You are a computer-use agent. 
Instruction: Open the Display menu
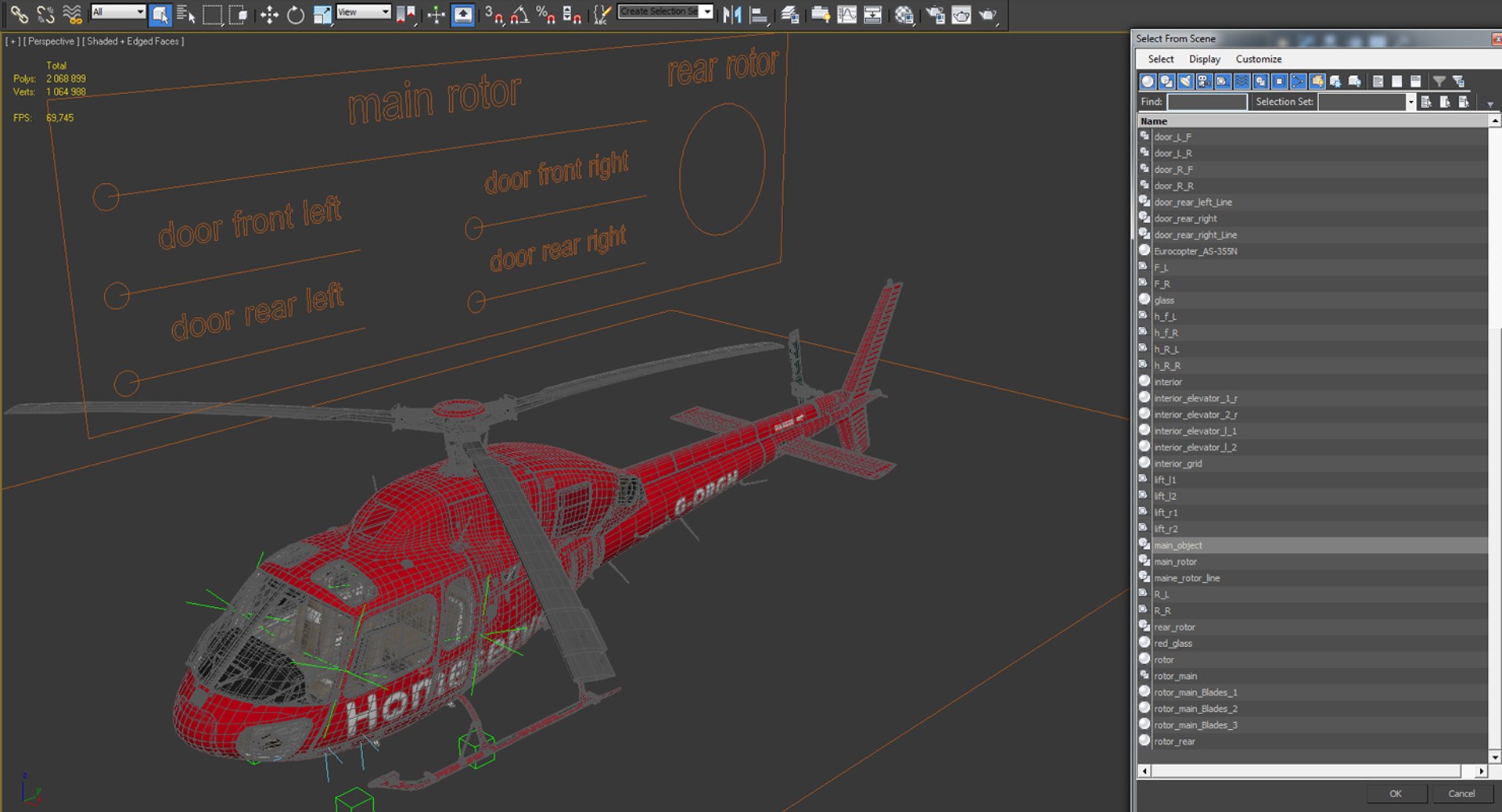coord(1205,59)
